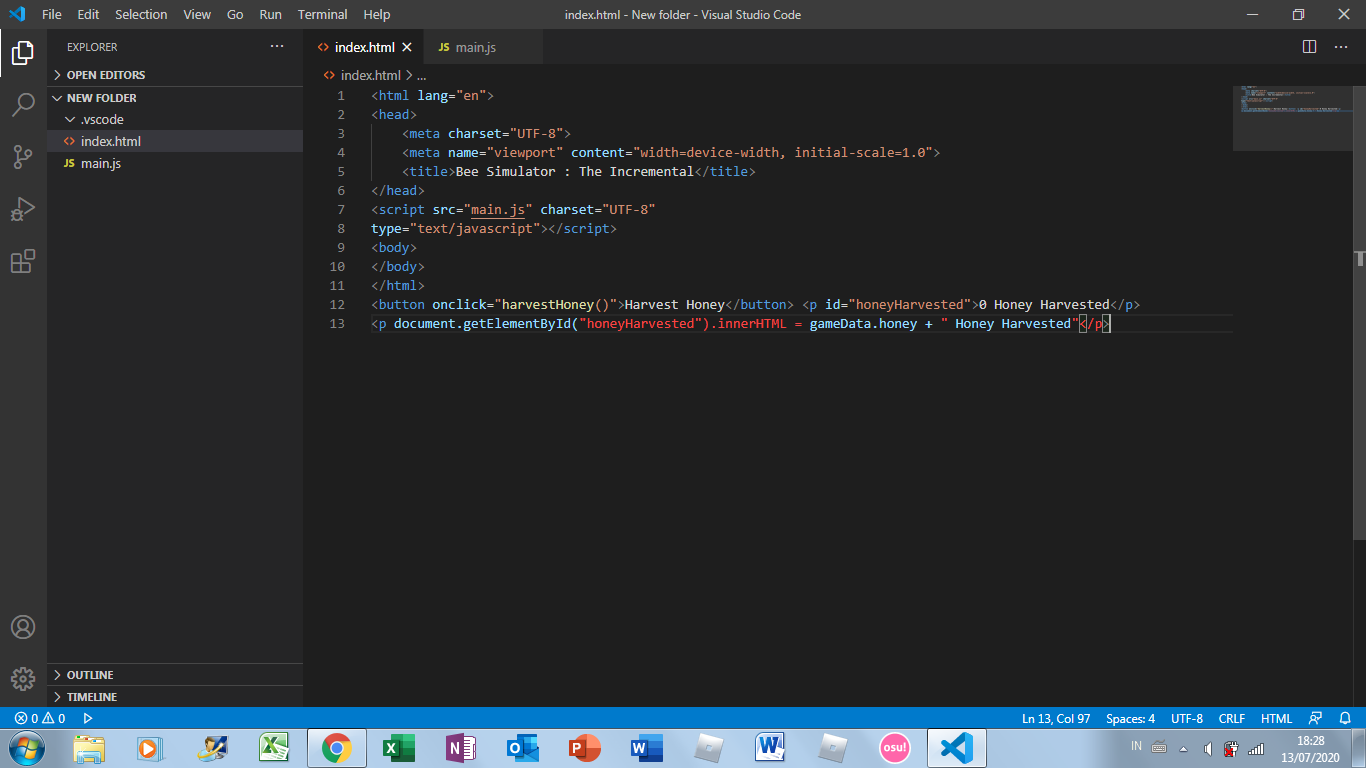This screenshot has width=1366, height=768.
Task: Click the breadcrumb ellipsis after index.html
Action: 422,75
